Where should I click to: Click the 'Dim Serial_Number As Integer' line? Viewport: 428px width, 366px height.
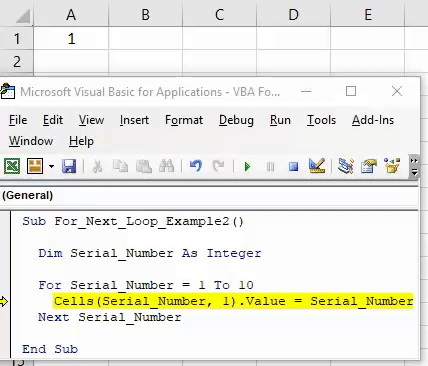[150, 253]
